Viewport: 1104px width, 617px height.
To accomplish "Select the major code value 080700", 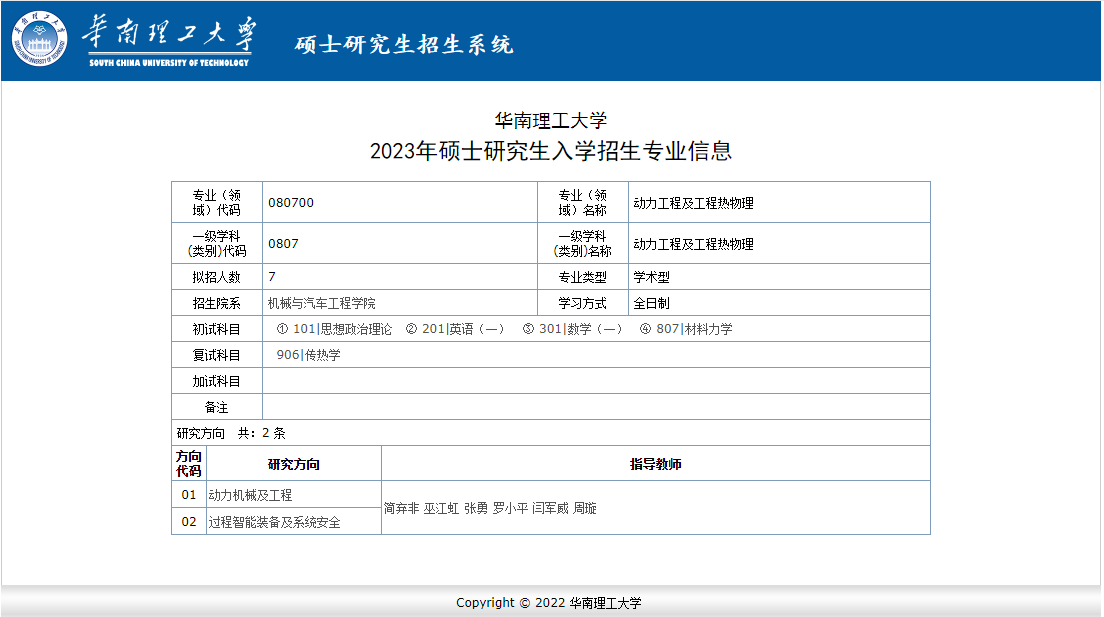I will pyautogui.click(x=291, y=203).
